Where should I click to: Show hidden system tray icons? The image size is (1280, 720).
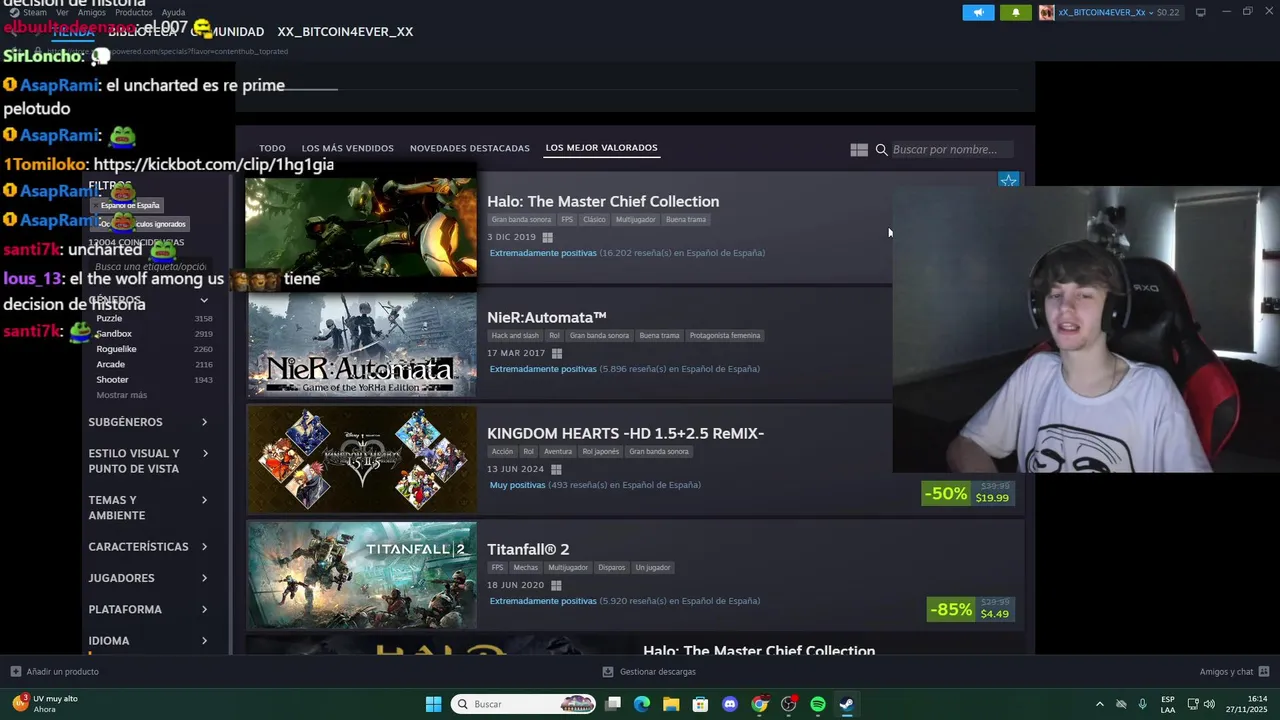[x=1100, y=704]
